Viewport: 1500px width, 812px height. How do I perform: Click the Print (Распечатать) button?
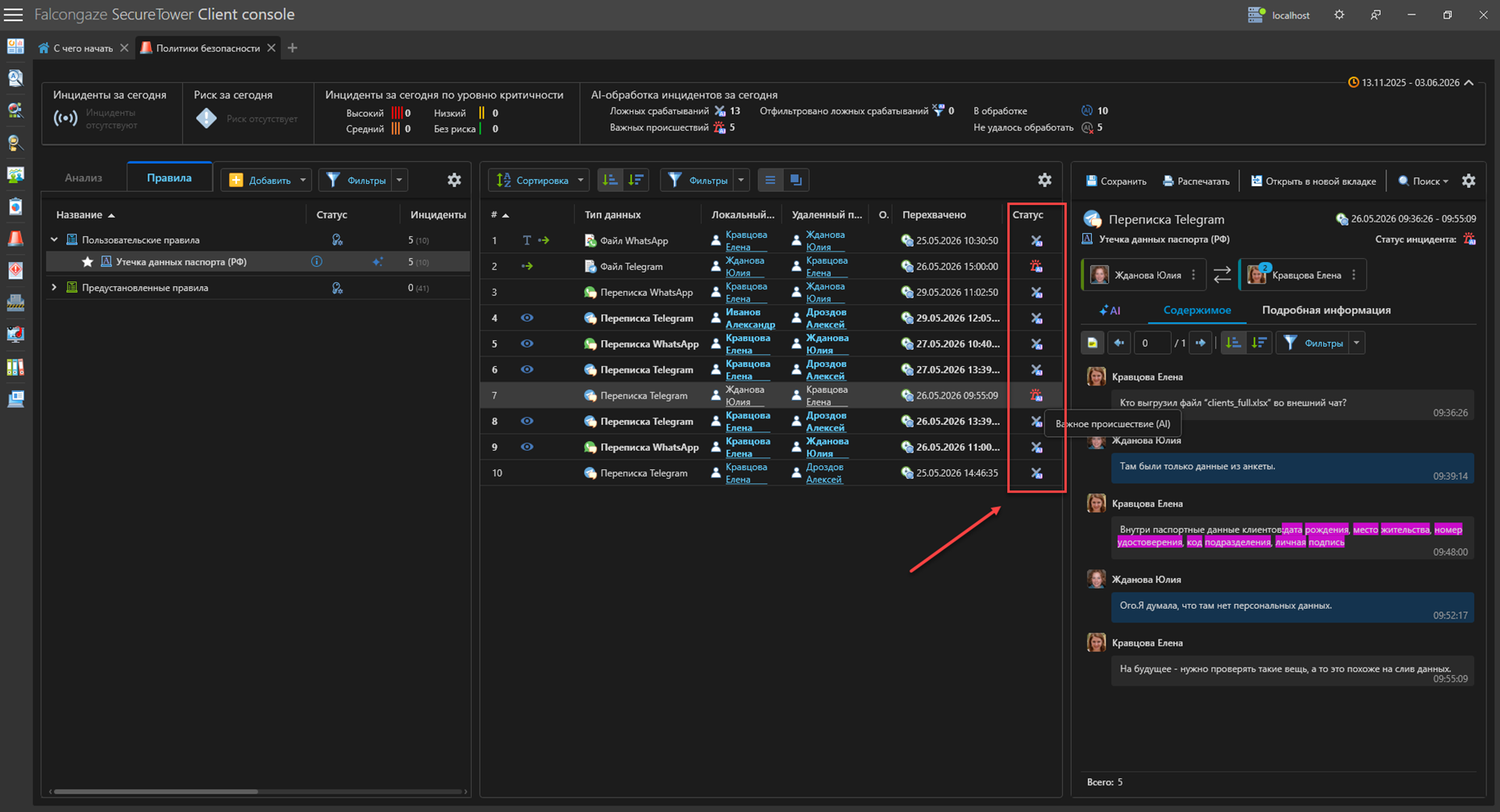point(1196,181)
